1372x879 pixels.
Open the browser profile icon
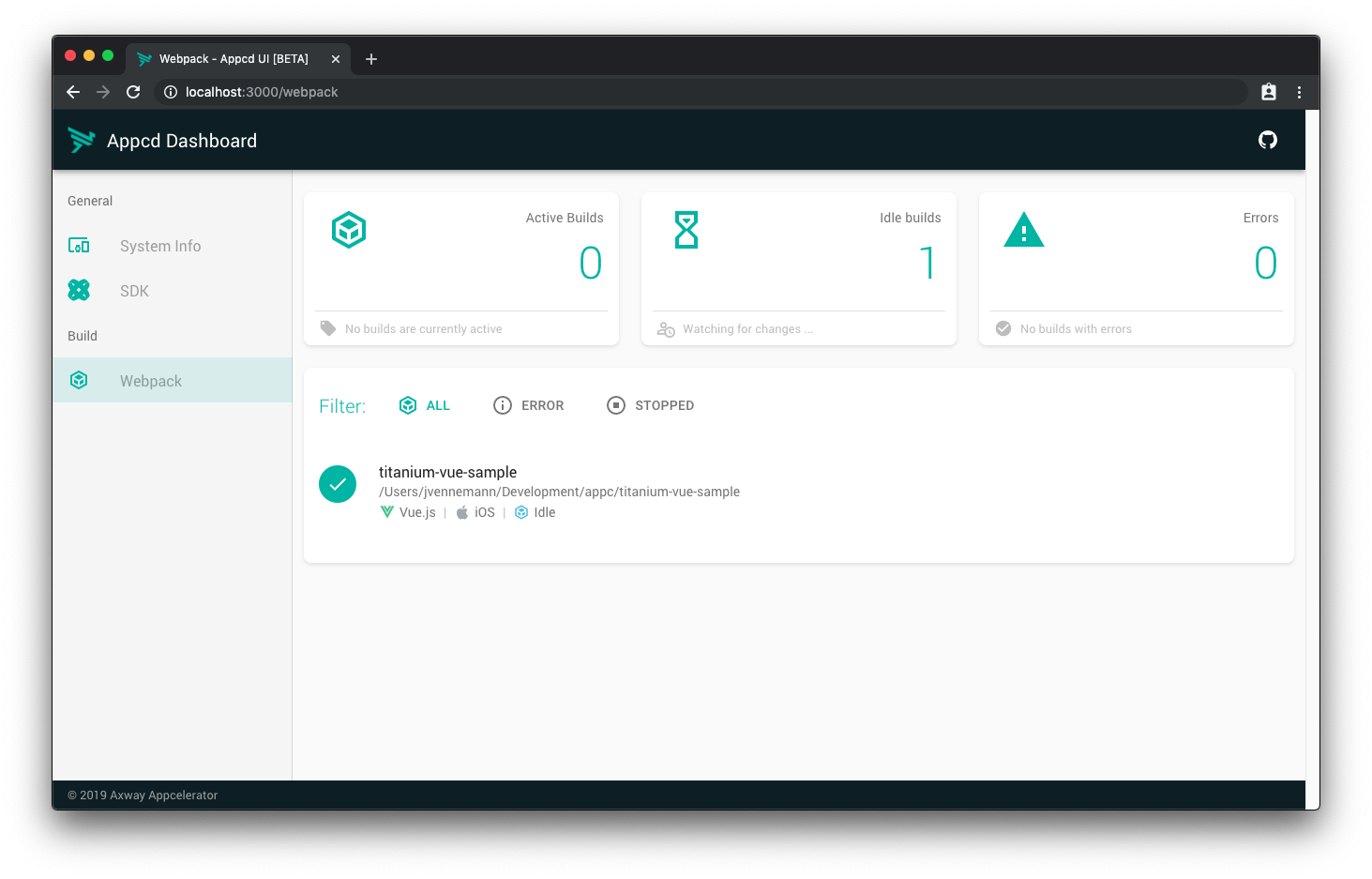coord(1269,92)
